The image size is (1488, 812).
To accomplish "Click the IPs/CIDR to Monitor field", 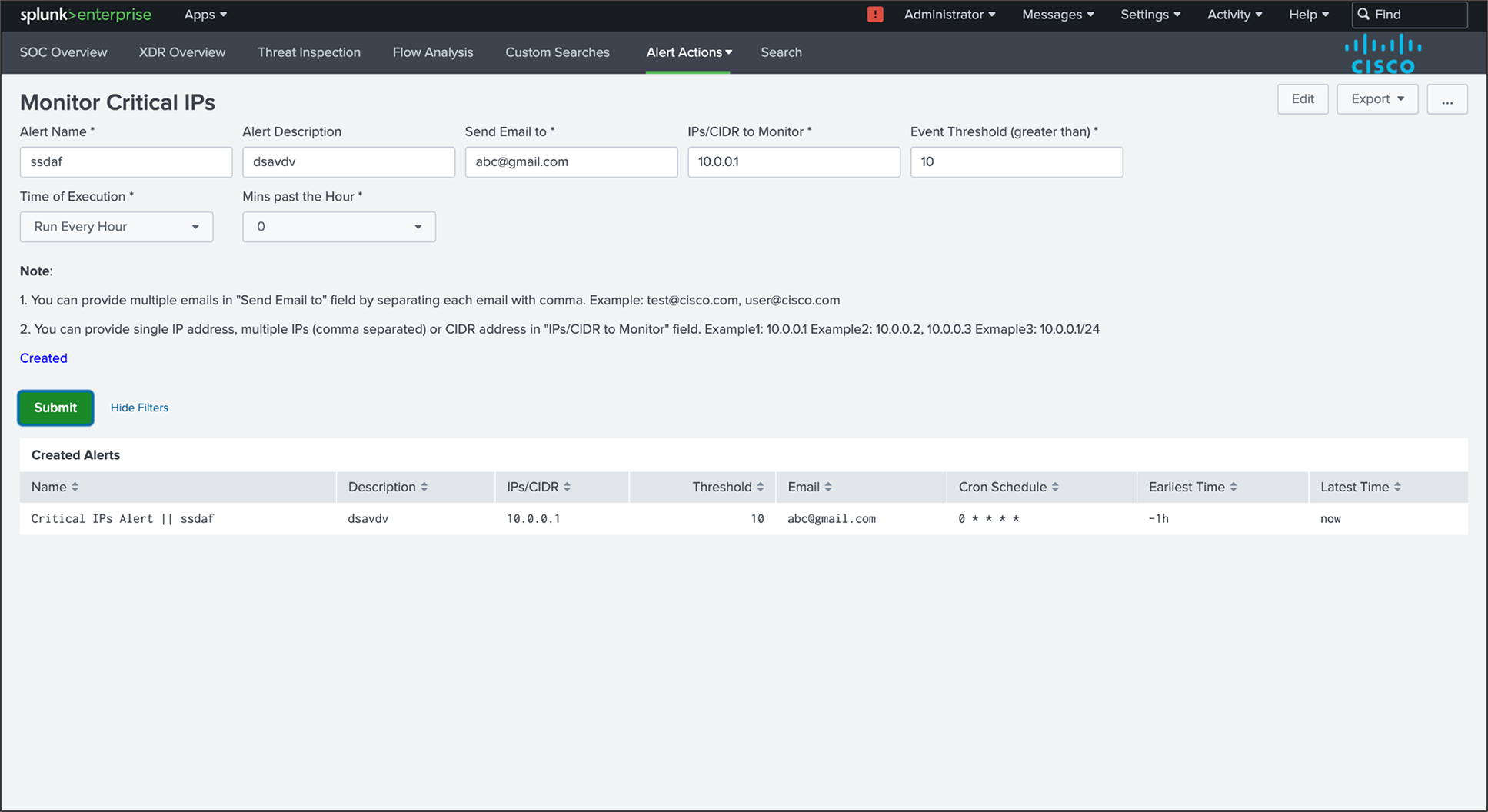I will click(794, 162).
